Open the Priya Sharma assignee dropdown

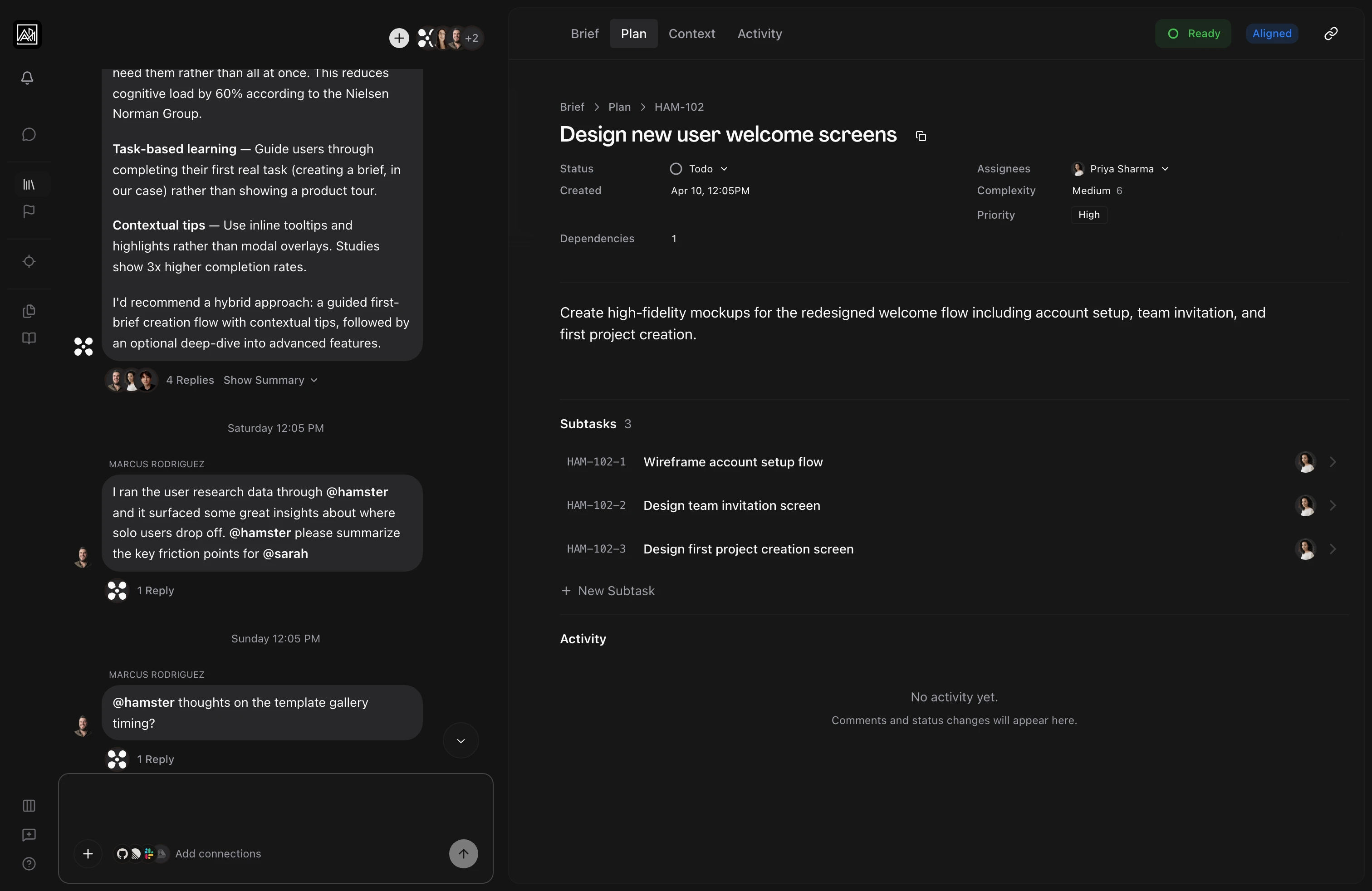[1120, 169]
